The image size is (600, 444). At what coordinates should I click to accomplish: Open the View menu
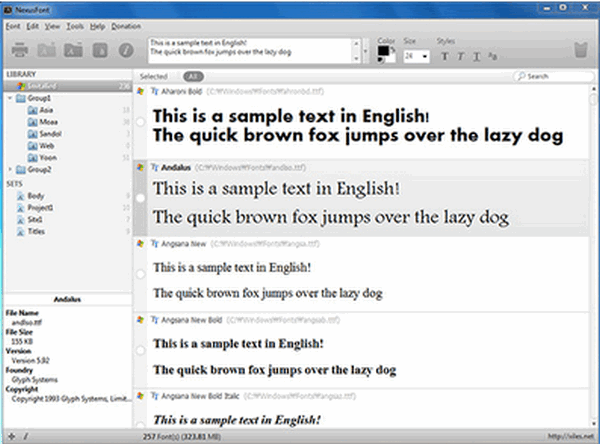point(53,25)
